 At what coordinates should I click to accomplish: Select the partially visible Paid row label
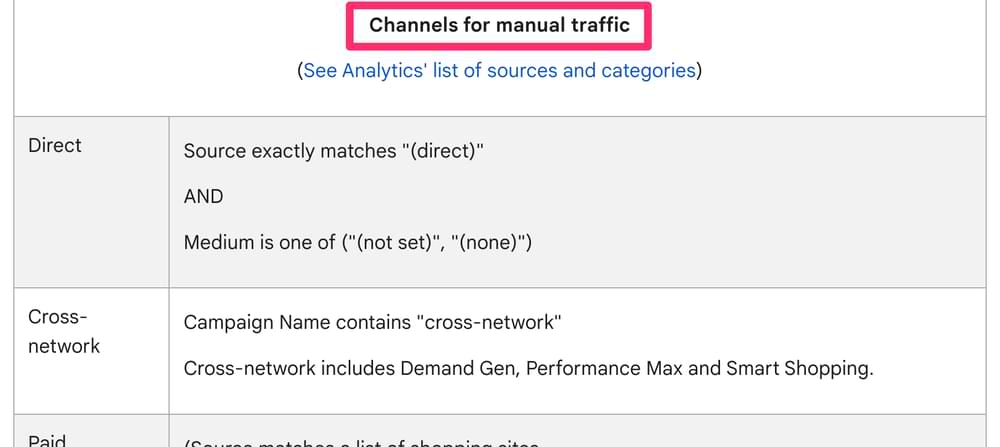tap(47, 440)
